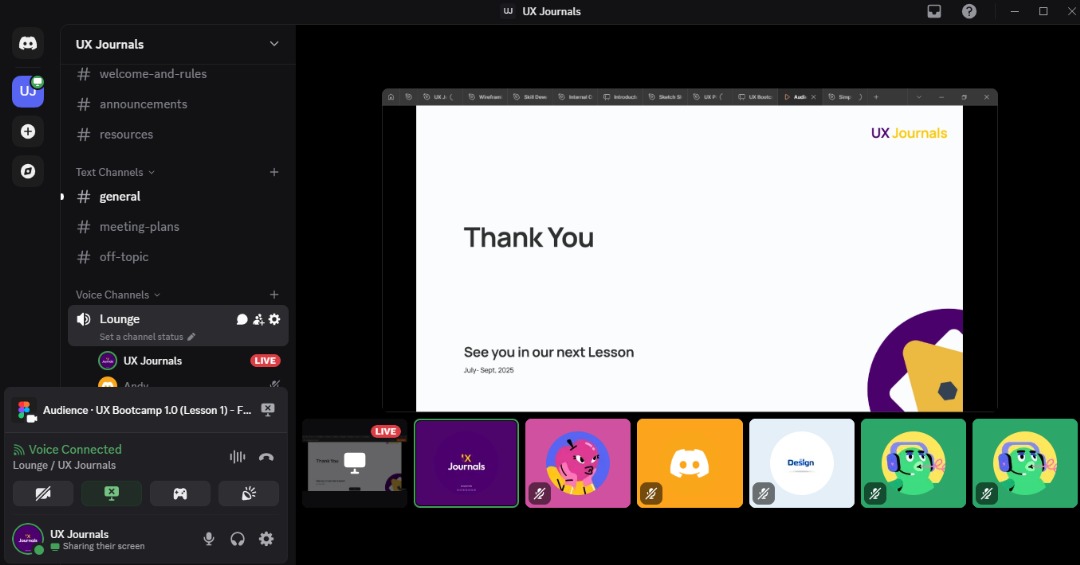
Task: Toggle camera on or off
Action: (x=43, y=493)
